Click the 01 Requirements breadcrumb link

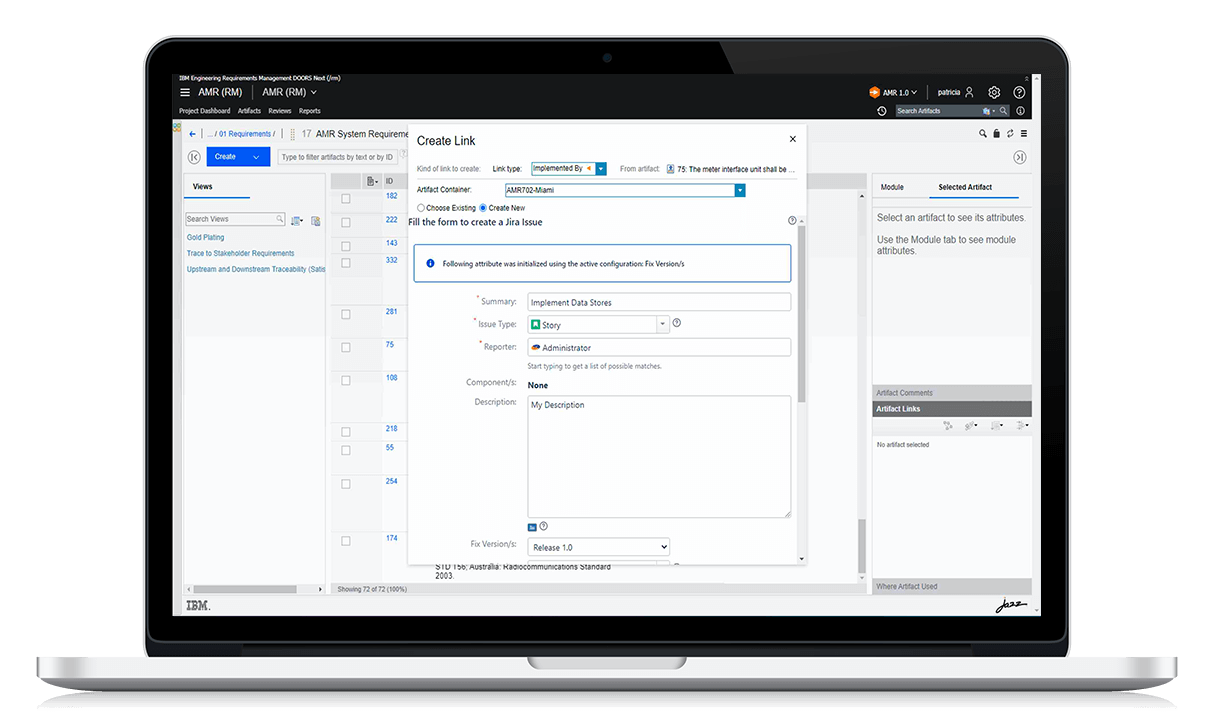pos(245,134)
